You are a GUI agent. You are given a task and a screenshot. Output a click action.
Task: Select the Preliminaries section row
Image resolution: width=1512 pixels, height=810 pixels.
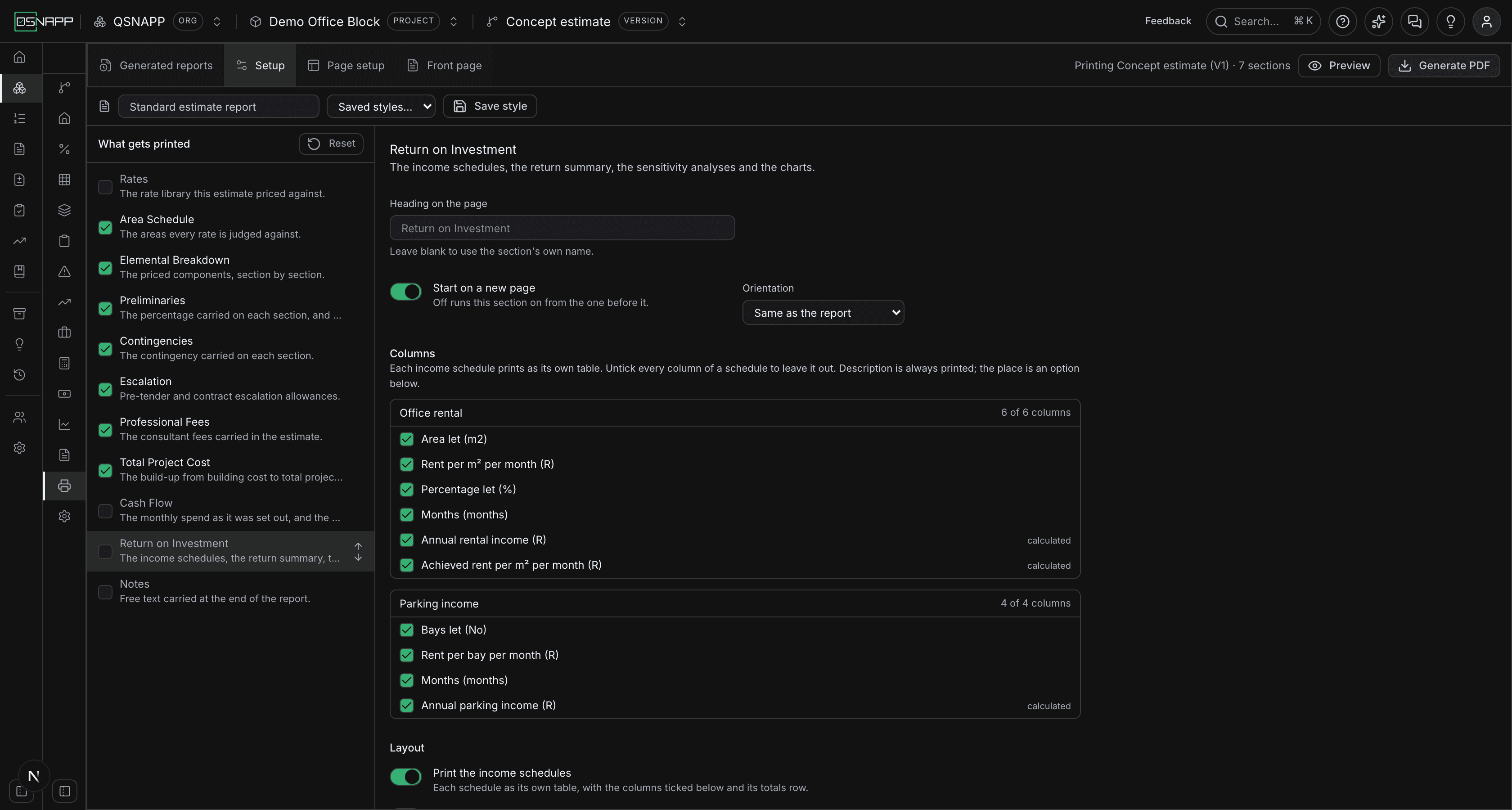(x=231, y=307)
